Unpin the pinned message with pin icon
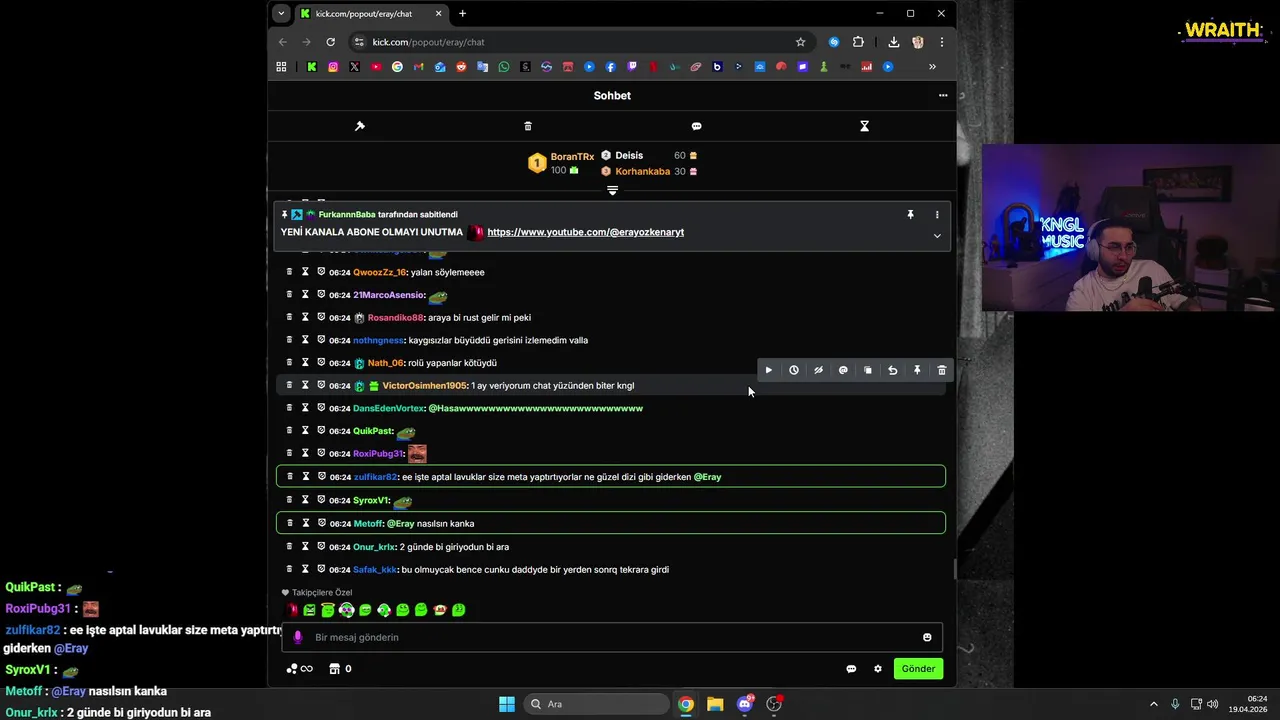Image resolution: width=1280 pixels, height=720 pixels. [910, 215]
